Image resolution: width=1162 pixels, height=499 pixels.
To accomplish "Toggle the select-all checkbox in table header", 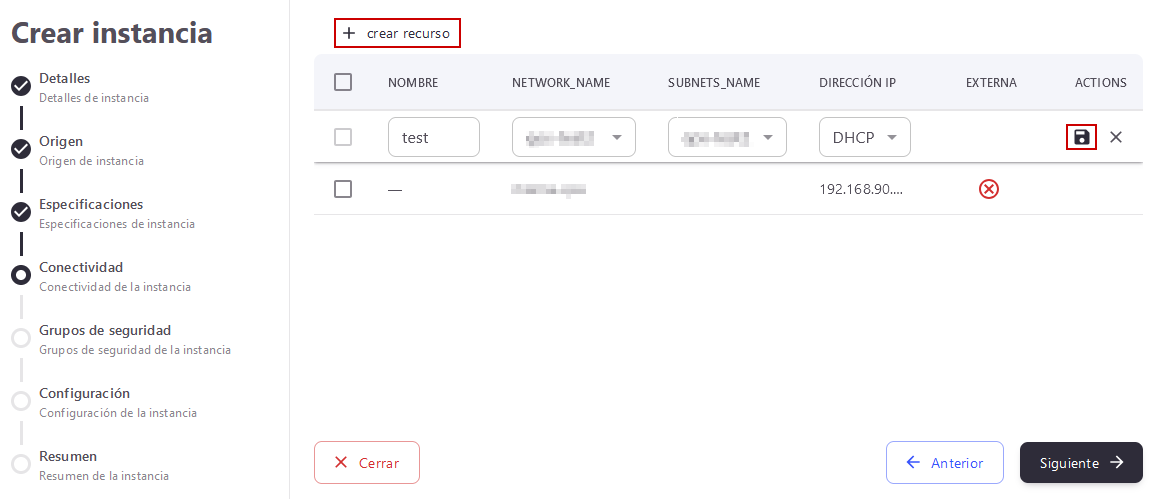I will (343, 82).
